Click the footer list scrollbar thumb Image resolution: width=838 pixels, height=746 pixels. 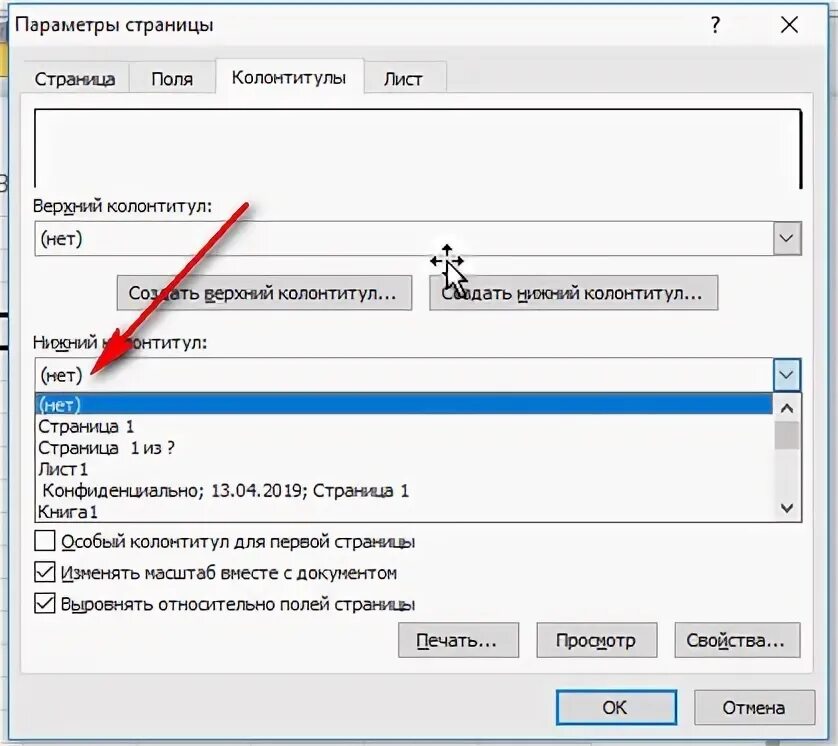(787, 435)
